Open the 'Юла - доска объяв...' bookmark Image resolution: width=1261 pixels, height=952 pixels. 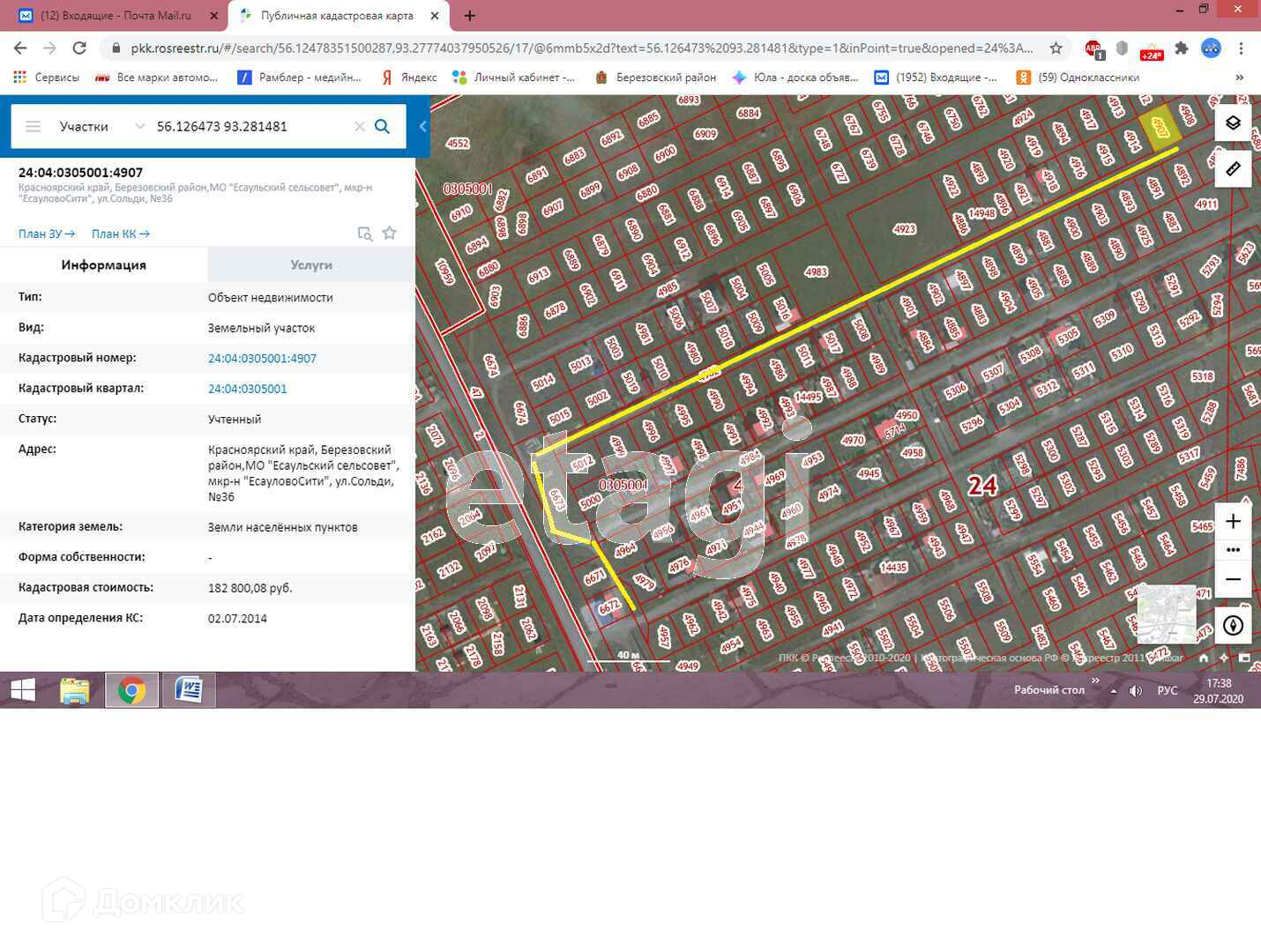tap(795, 78)
